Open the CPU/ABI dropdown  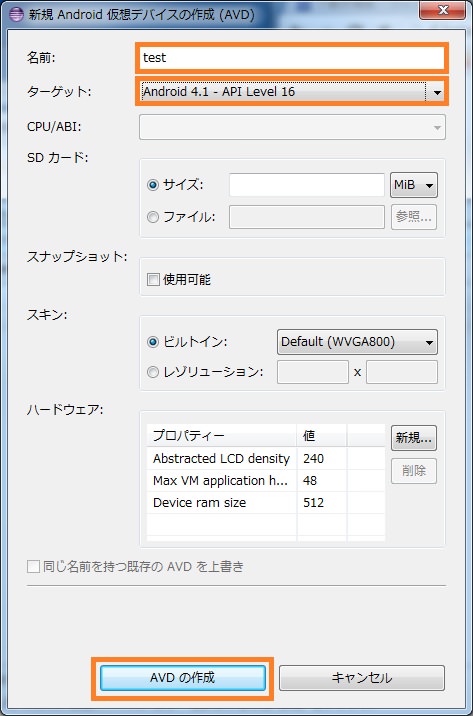coord(292,127)
